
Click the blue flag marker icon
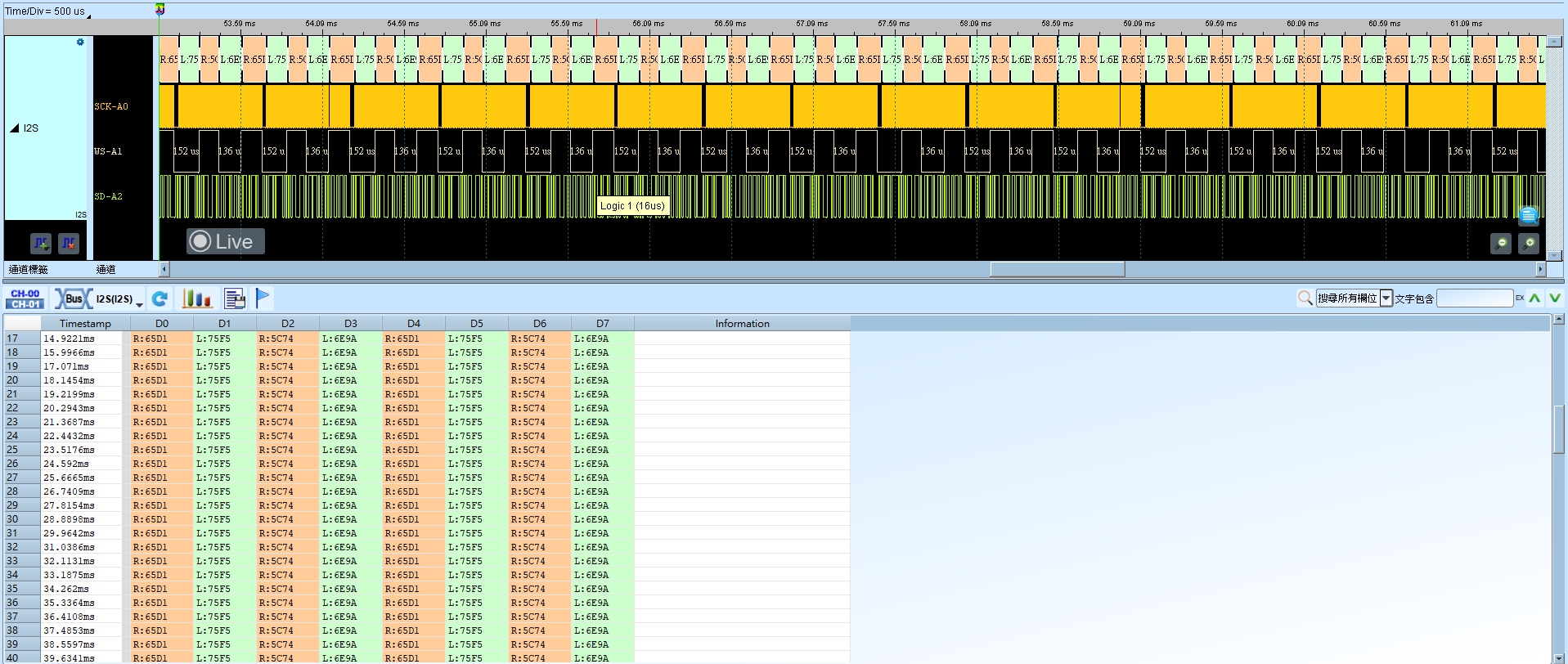point(263,298)
